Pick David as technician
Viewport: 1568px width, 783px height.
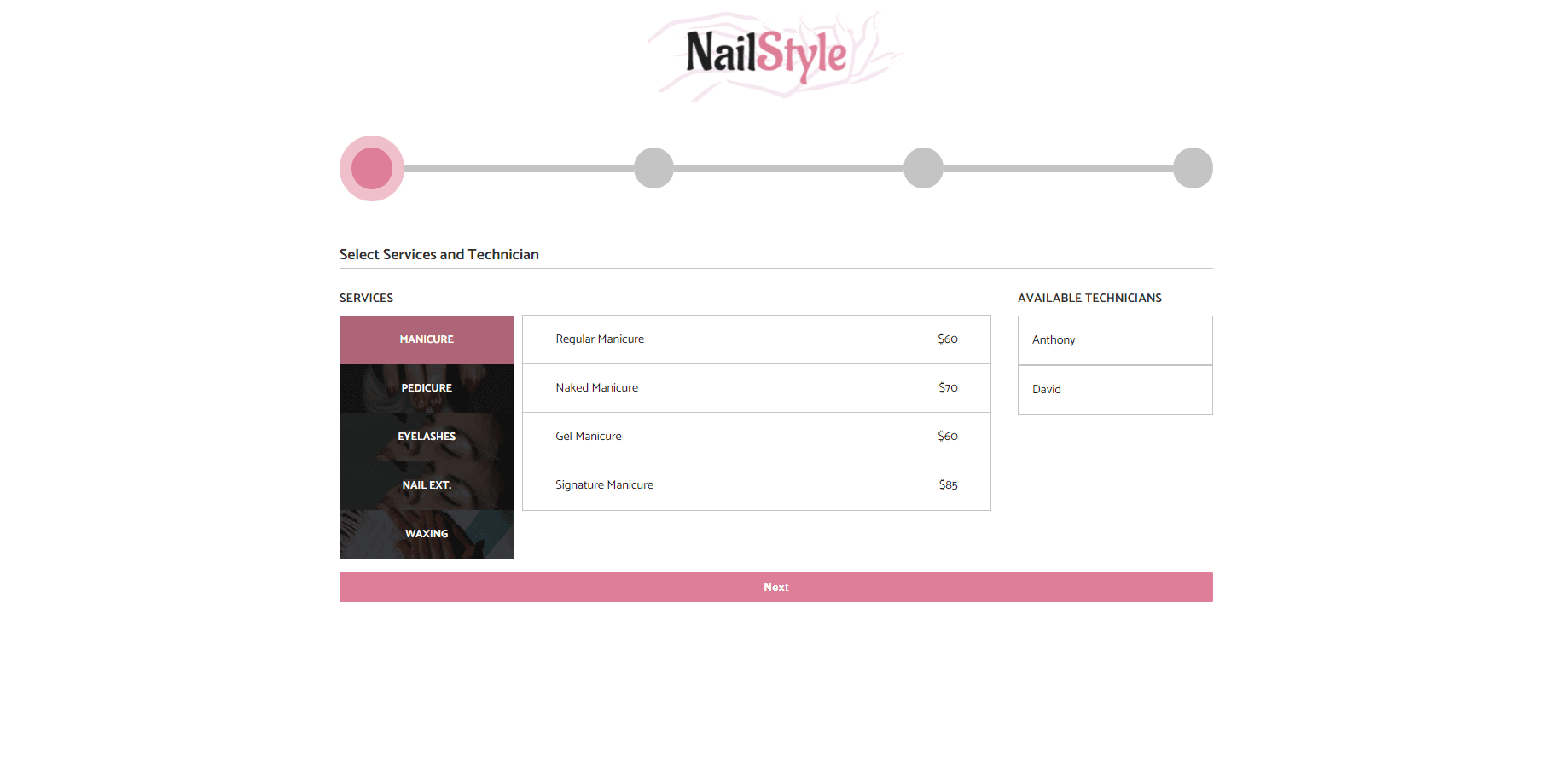click(1115, 390)
